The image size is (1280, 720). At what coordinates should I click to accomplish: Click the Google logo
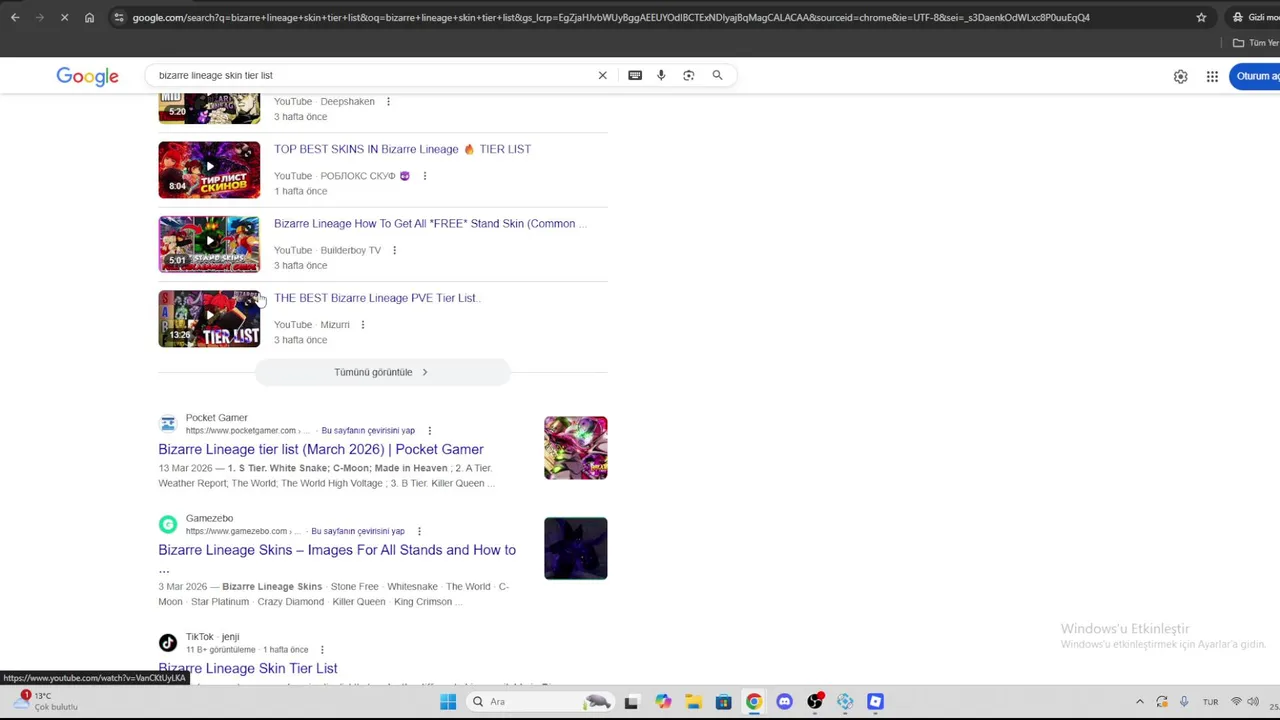tap(87, 76)
